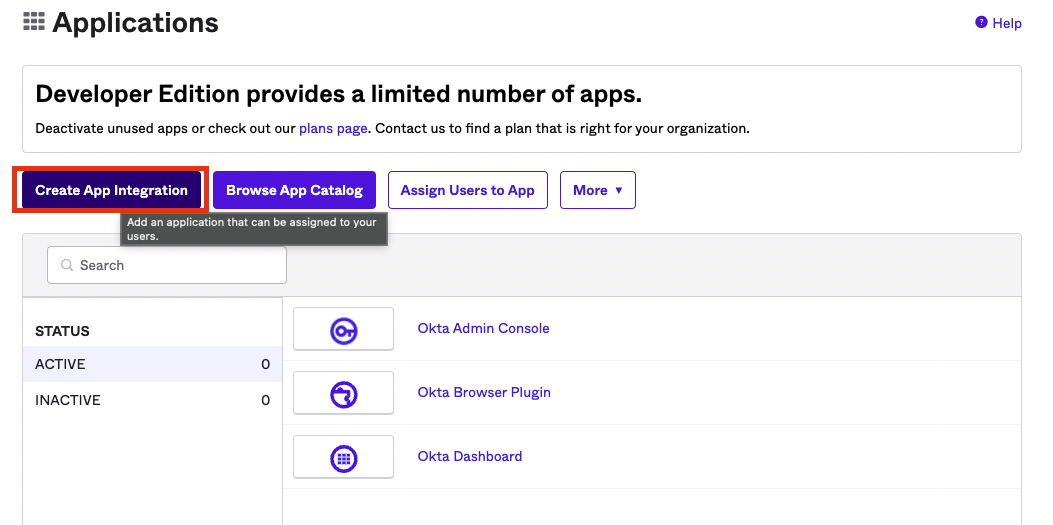Open the Okta Browser Plugin link
1053x525 pixels.
pyautogui.click(x=484, y=392)
